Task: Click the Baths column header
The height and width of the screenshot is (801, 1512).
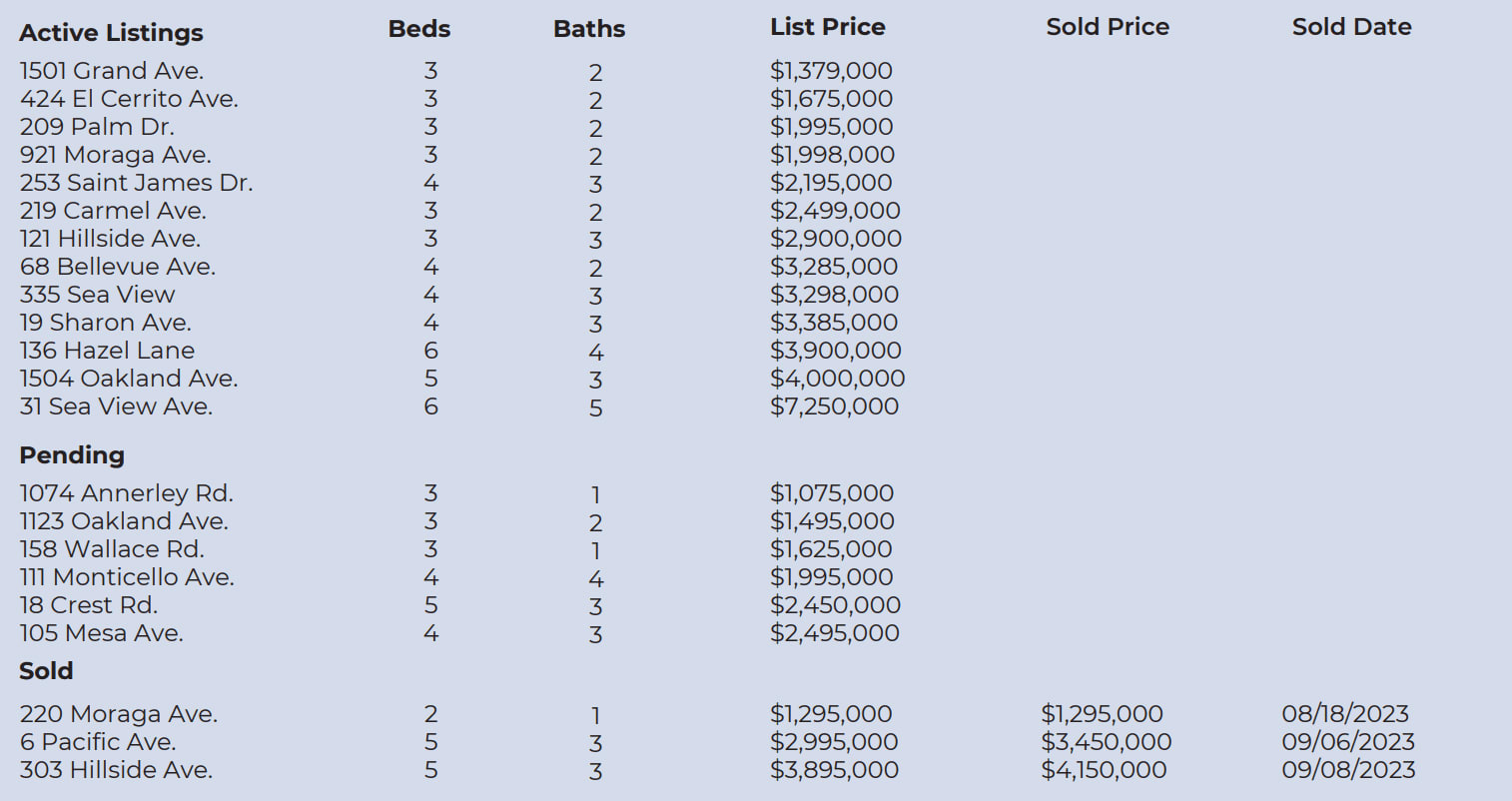Action: 589,29
